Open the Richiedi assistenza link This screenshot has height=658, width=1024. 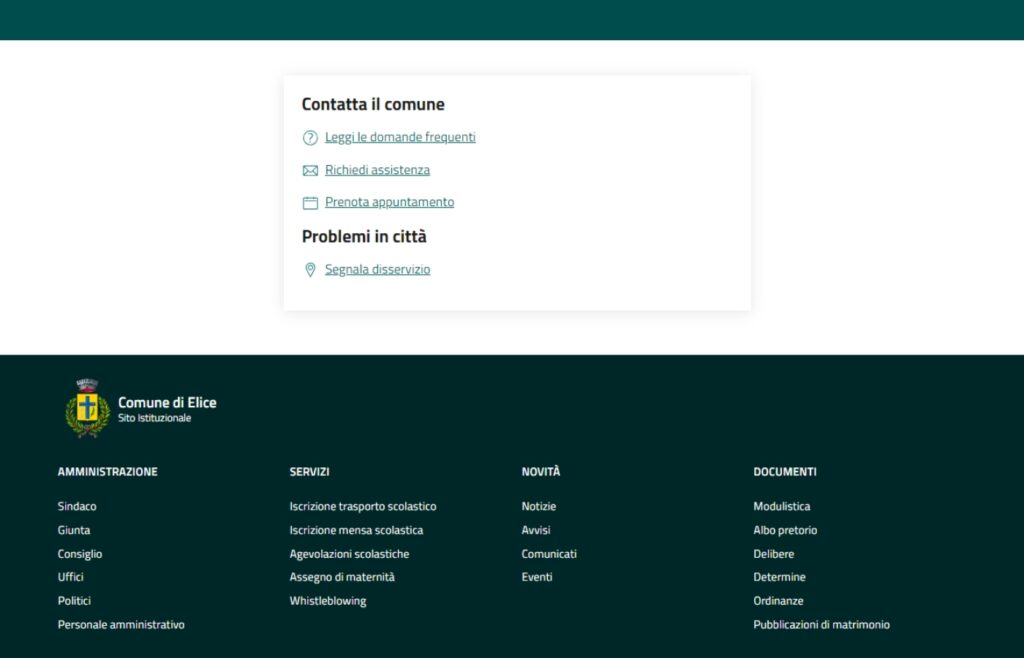tap(377, 170)
